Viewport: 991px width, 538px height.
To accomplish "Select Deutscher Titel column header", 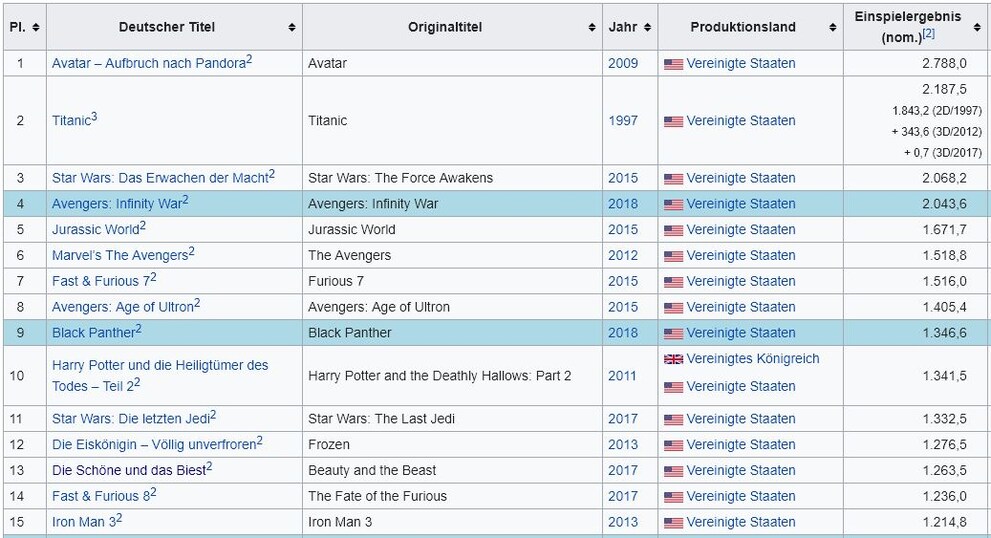I will tap(167, 27).
